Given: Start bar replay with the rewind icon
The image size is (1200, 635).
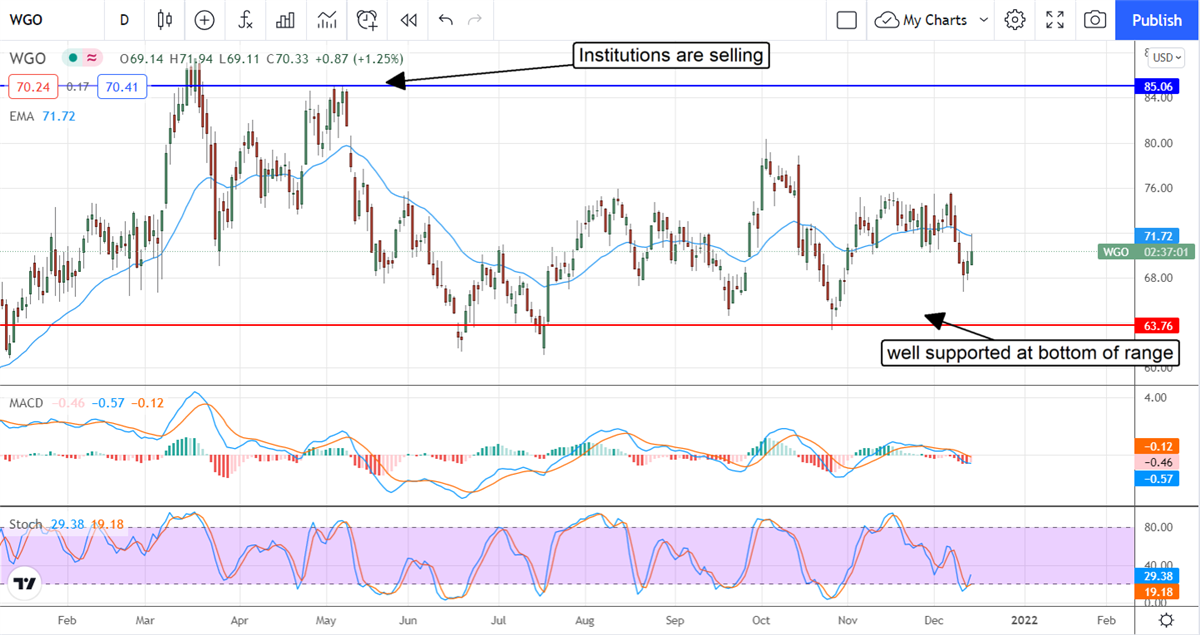Looking at the screenshot, I should pyautogui.click(x=407, y=20).
